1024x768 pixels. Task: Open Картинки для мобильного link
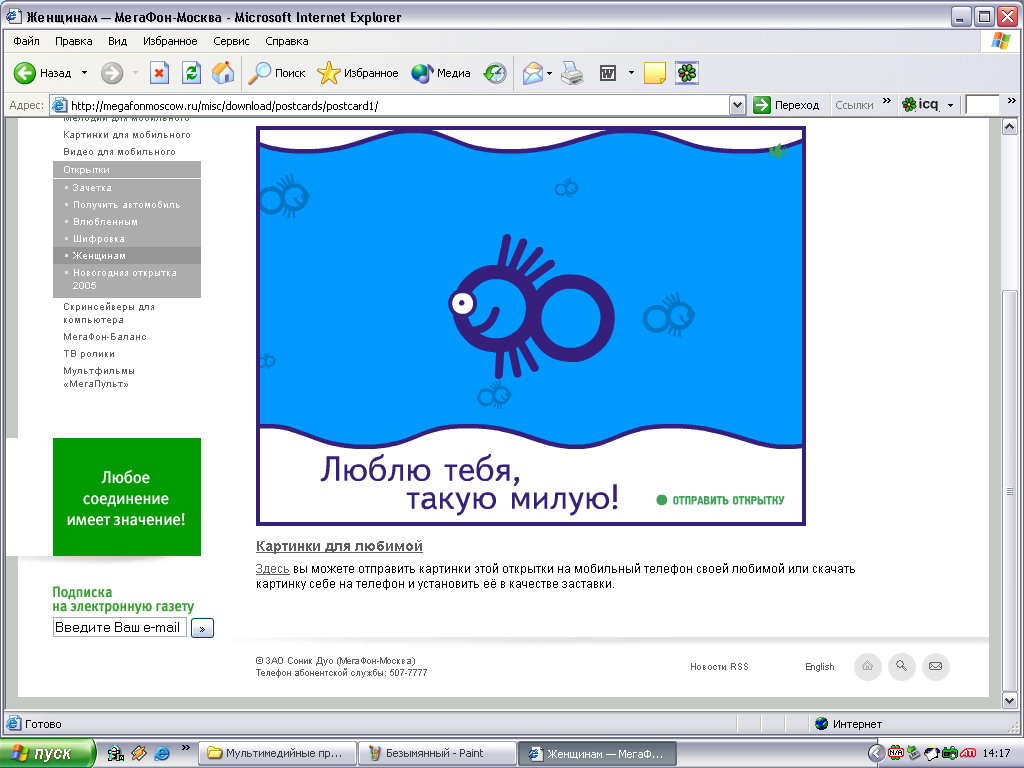tap(127, 135)
